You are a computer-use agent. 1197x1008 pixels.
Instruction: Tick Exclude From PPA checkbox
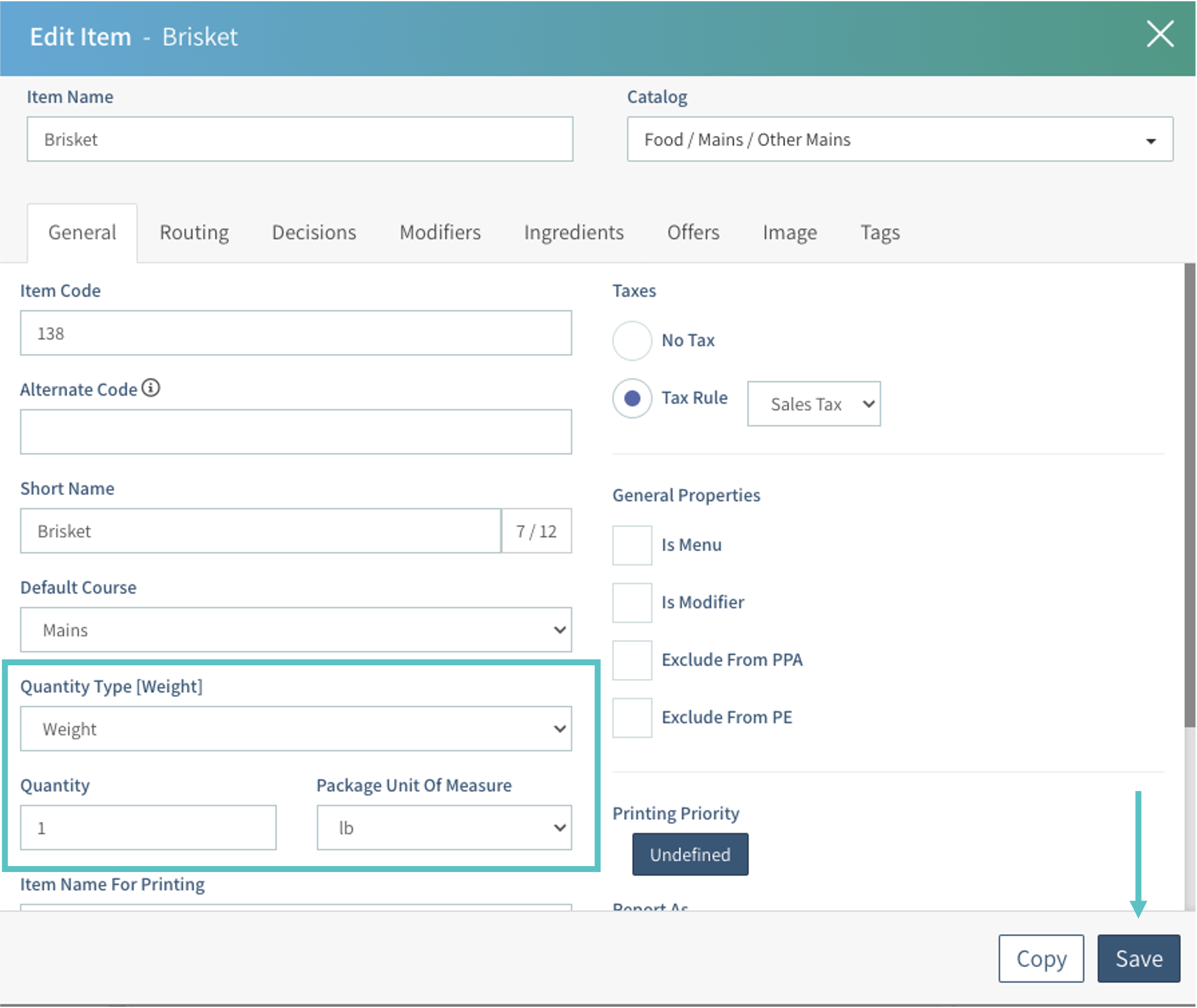pos(632,660)
